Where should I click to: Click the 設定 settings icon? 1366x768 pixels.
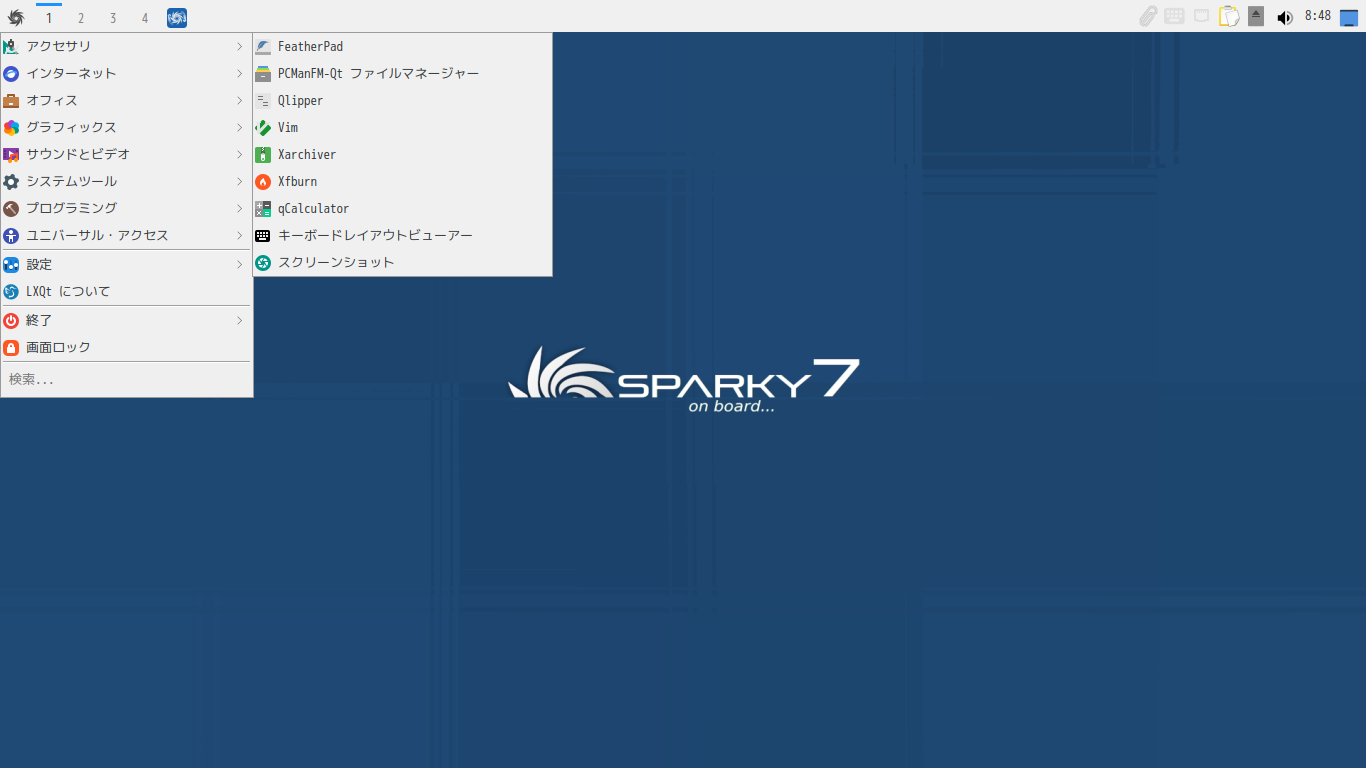pyautogui.click(x=11, y=265)
